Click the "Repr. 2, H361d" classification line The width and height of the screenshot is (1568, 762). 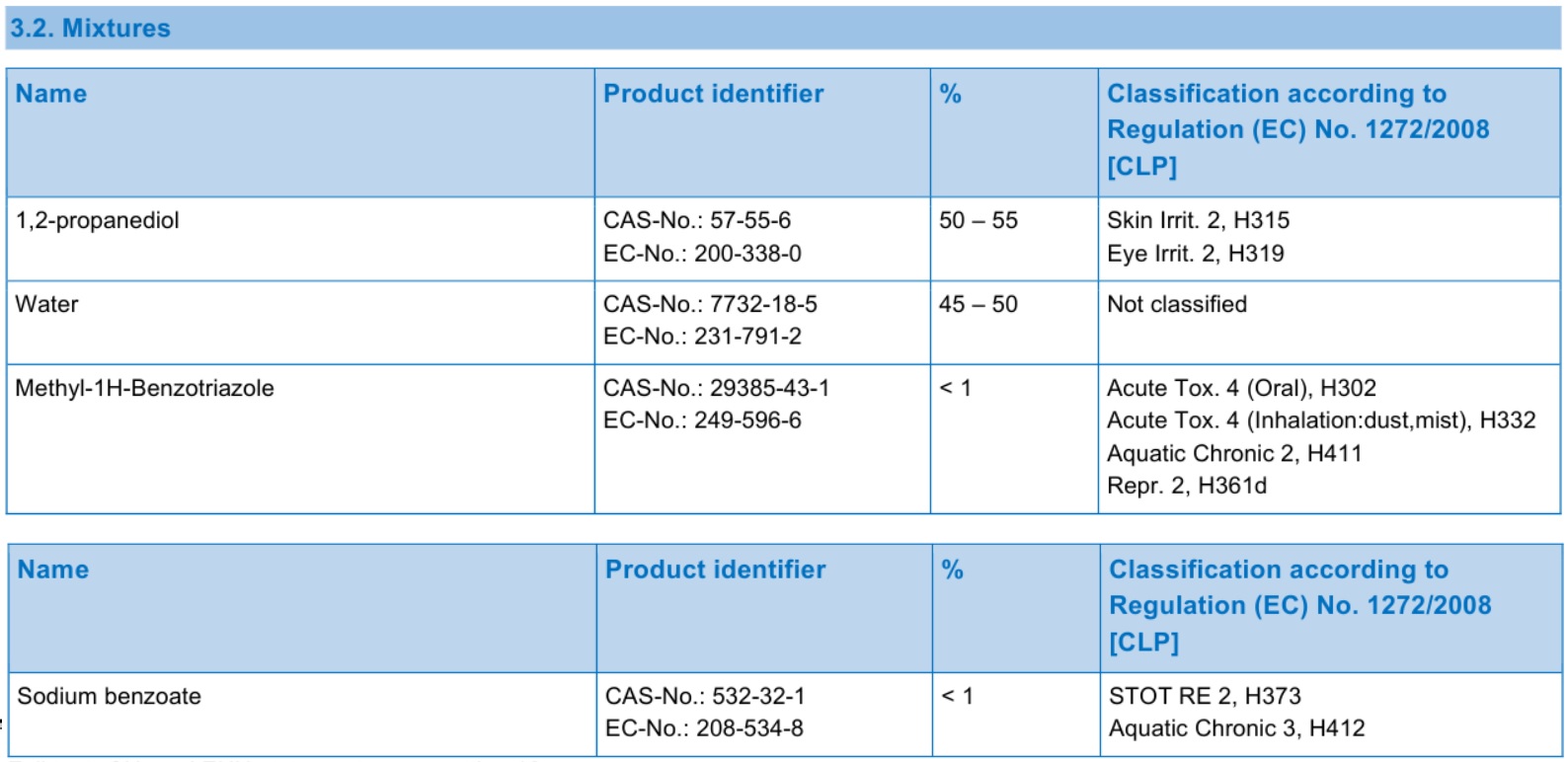[x=1186, y=486]
